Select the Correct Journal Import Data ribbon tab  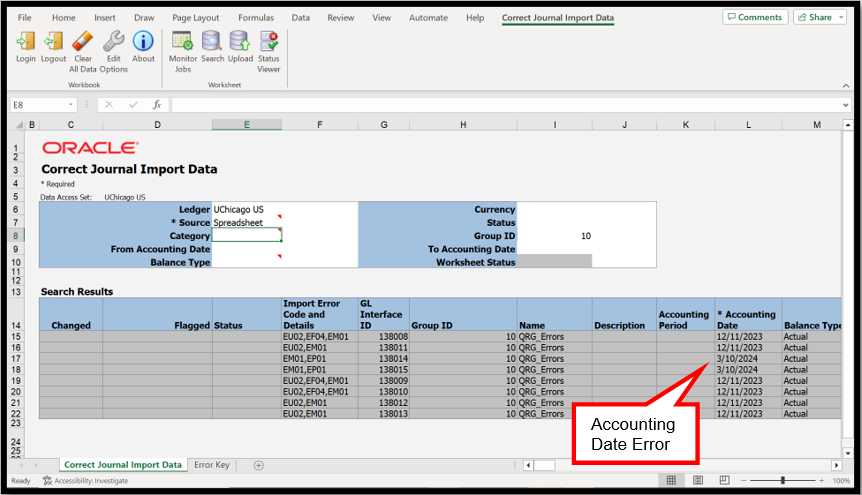557,18
